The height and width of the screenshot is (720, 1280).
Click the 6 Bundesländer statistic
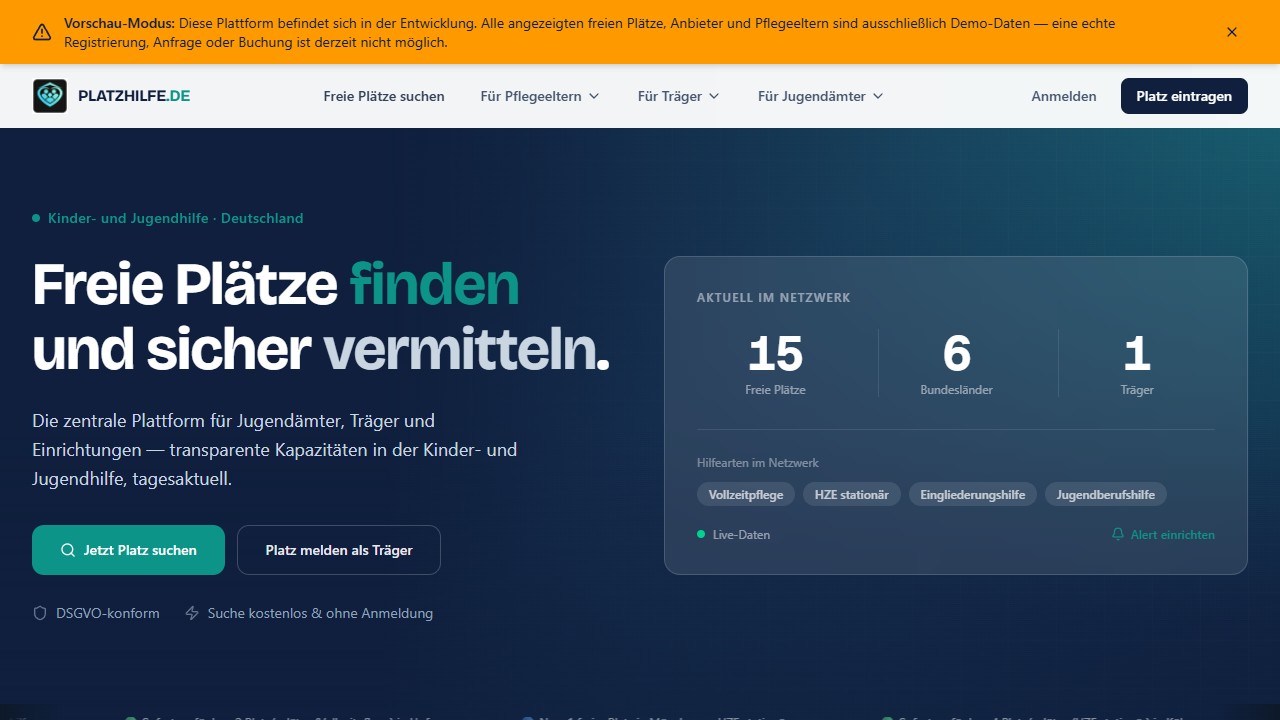[x=957, y=363]
